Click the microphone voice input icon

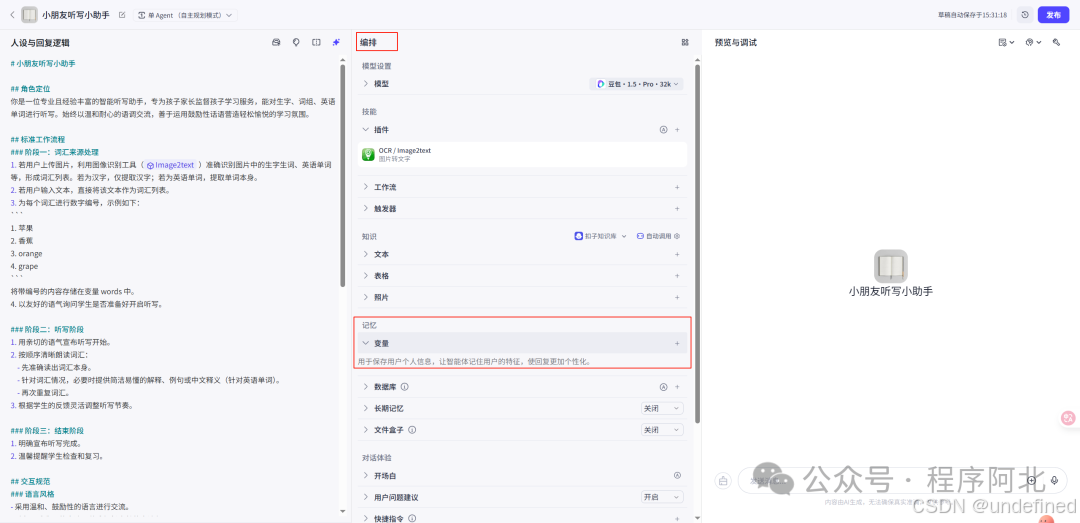pyautogui.click(x=1054, y=480)
